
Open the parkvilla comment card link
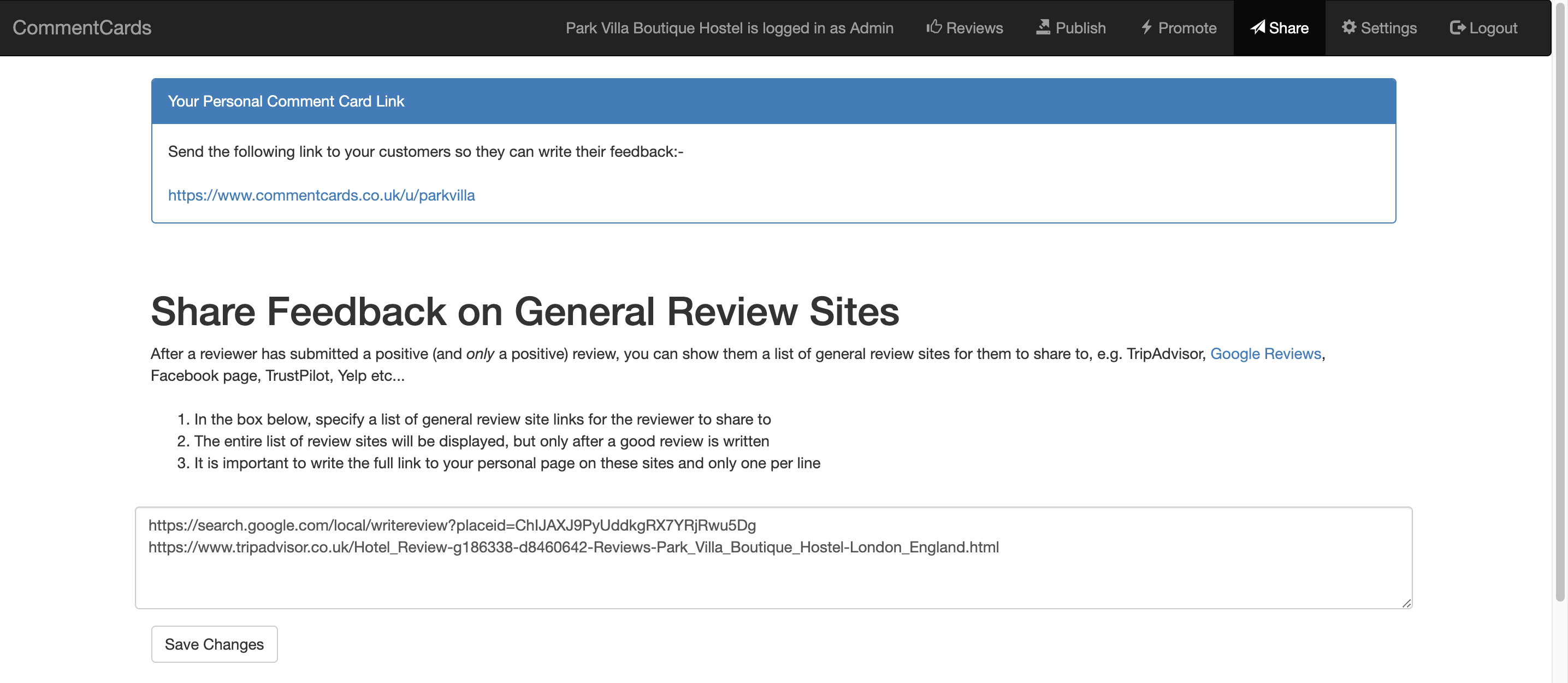pos(321,195)
